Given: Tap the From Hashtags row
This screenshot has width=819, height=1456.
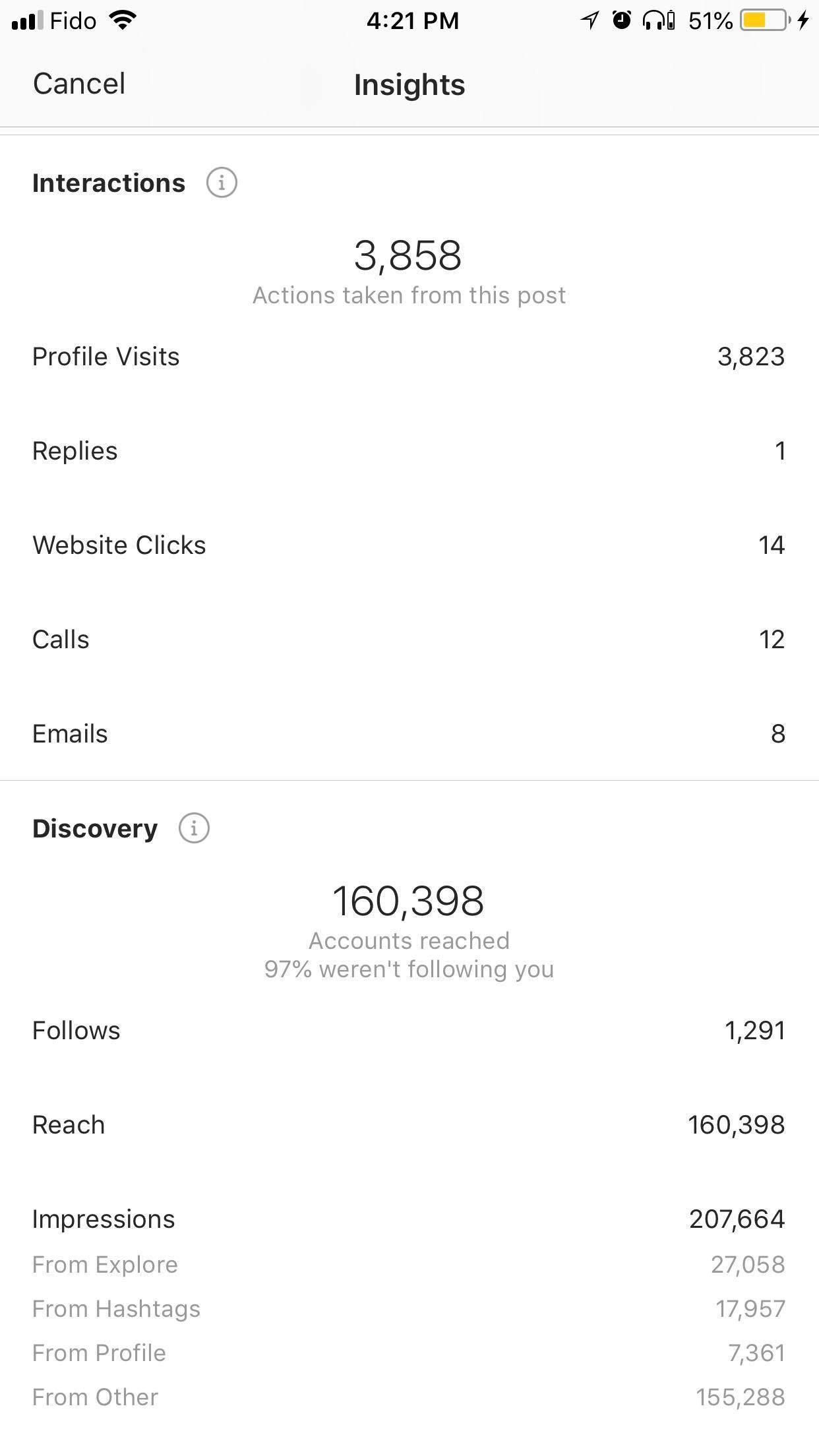Looking at the screenshot, I should (x=409, y=1309).
